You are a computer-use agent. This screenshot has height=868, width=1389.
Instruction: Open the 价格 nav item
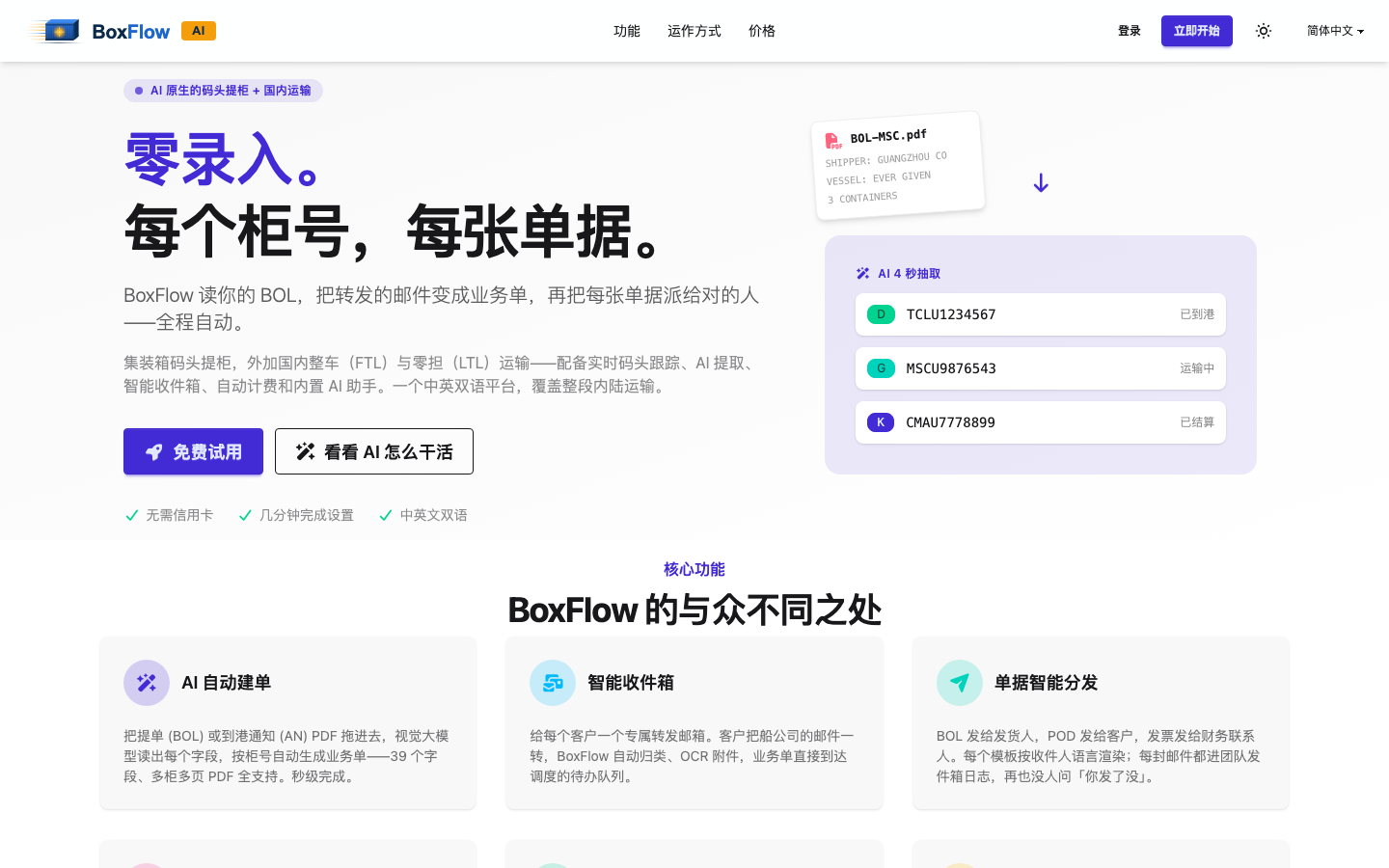coord(762,31)
